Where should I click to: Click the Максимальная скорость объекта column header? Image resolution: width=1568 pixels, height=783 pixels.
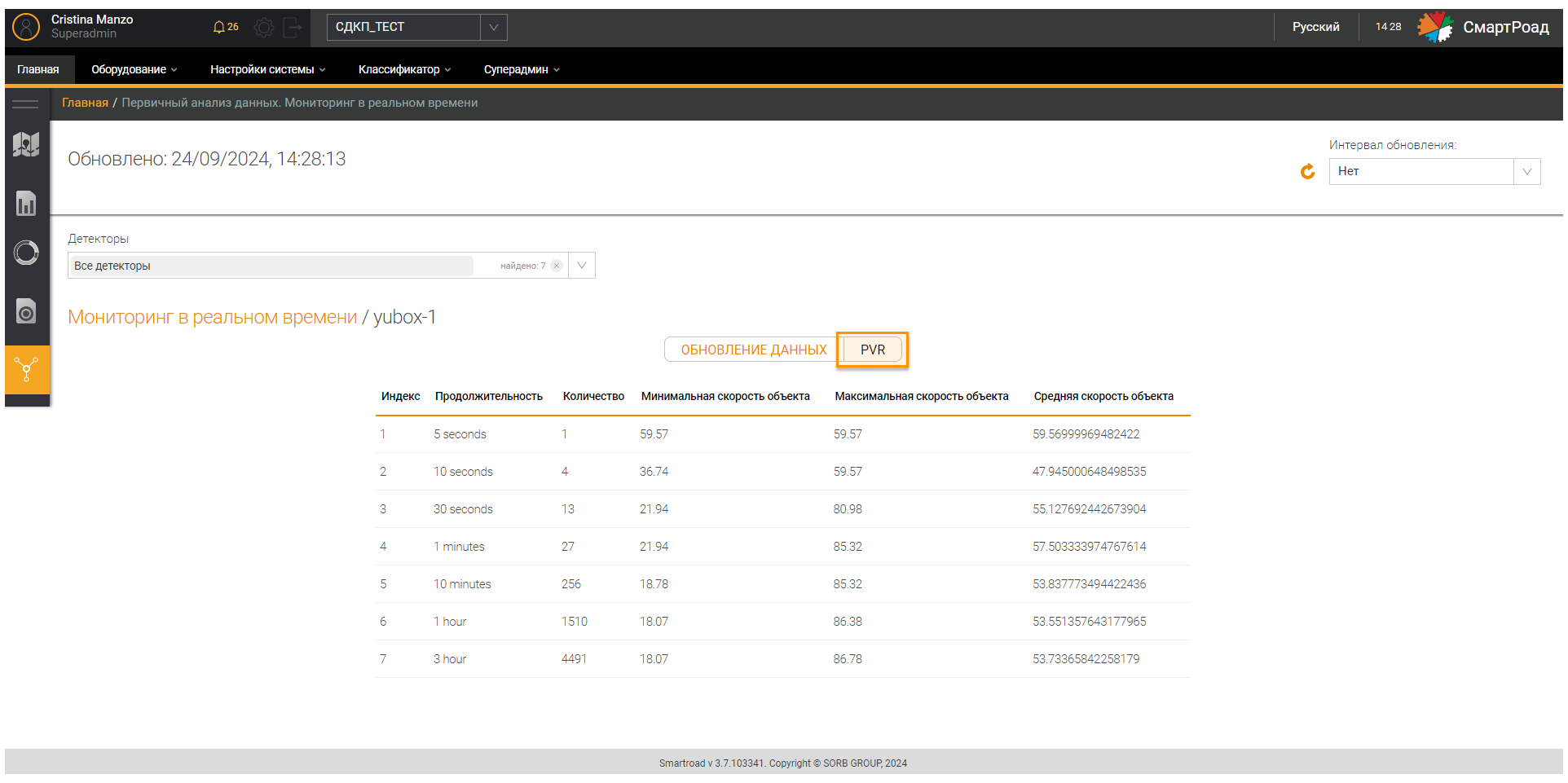(x=922, y=396)
